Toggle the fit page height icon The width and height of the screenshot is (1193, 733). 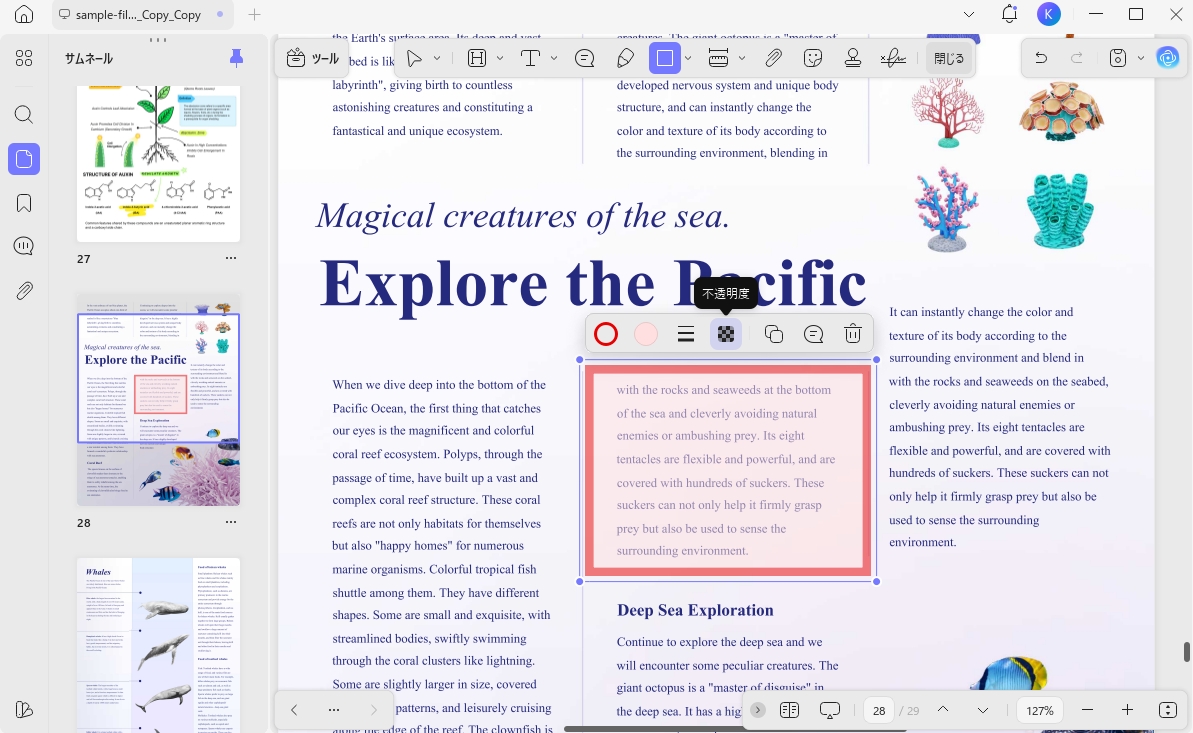tap(1168, 710)
